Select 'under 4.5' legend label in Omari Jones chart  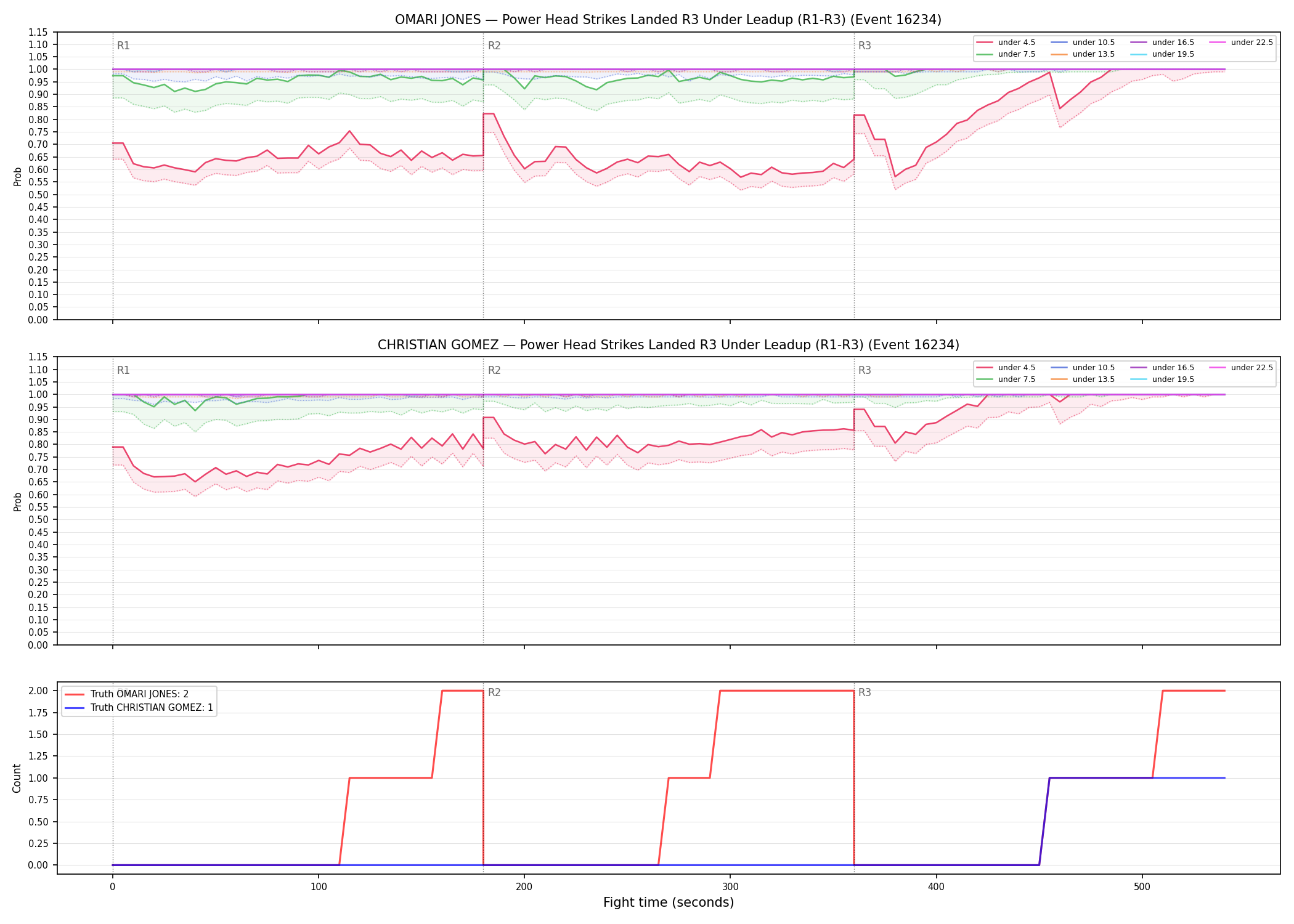point(1017,43)
